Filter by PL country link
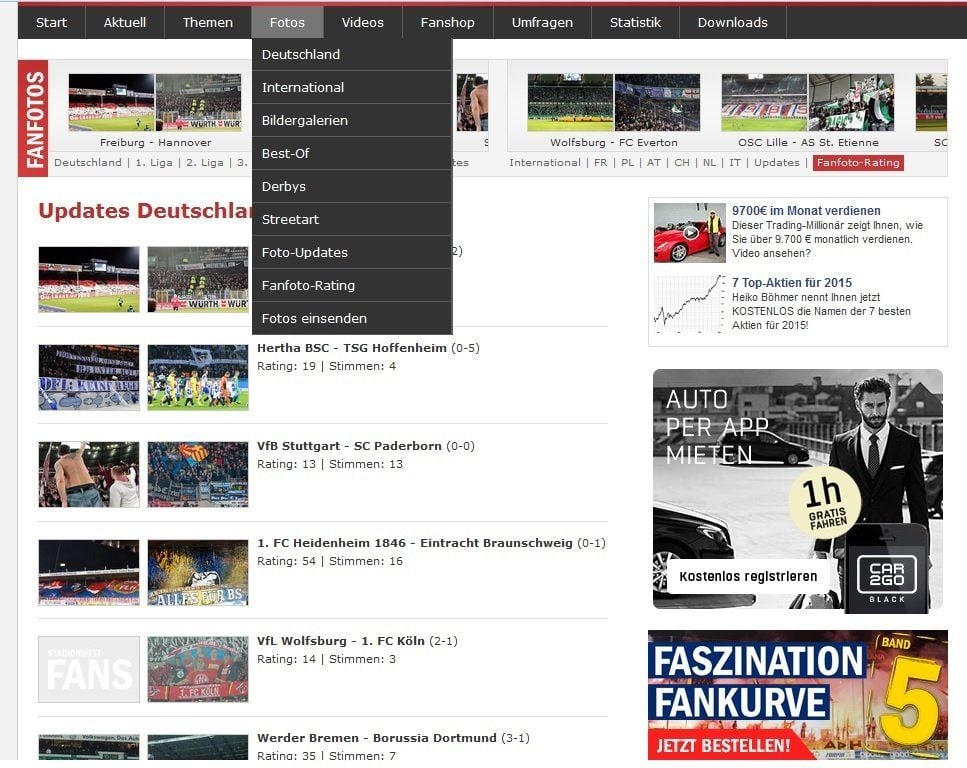The width and height of the screenshot is (967, 768). [x=627, y=163]
